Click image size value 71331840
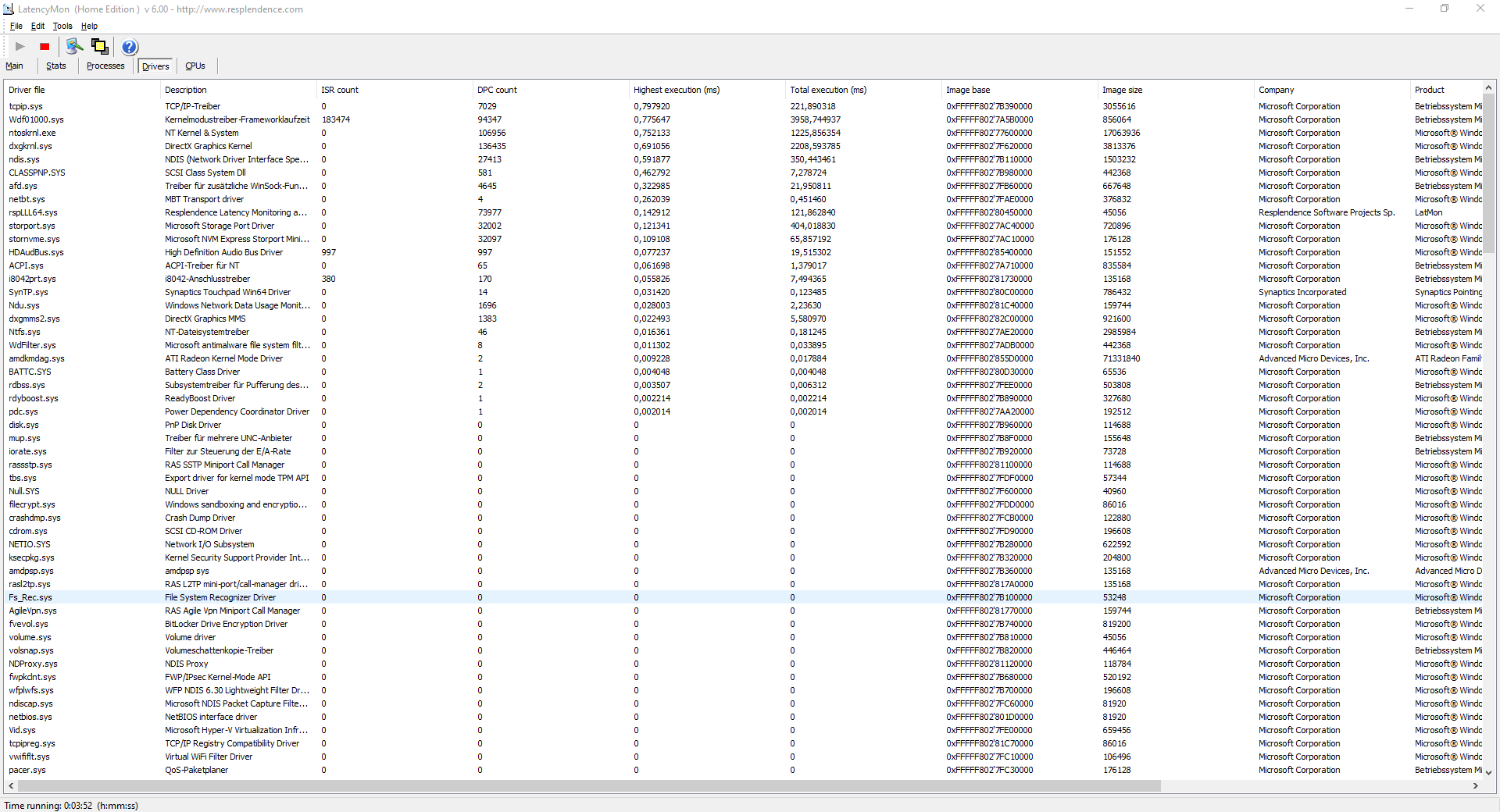The image size is (1500, 812). (1121, 358)
